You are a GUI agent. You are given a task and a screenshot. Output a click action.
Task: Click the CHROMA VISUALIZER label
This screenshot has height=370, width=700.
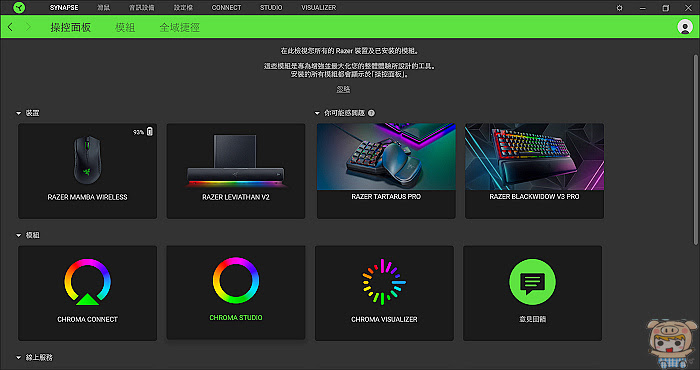tap(384, 320)
